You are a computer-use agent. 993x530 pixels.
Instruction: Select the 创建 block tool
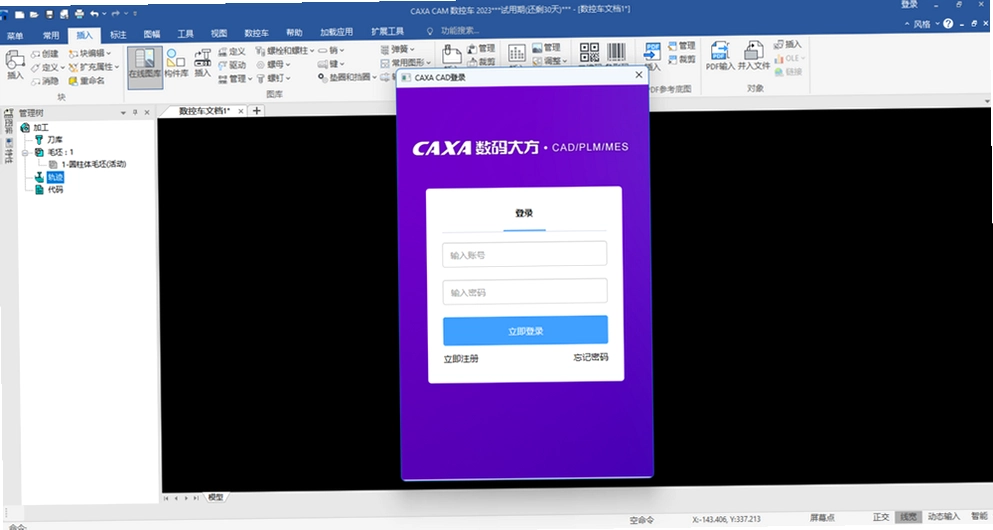click(45, 54)
